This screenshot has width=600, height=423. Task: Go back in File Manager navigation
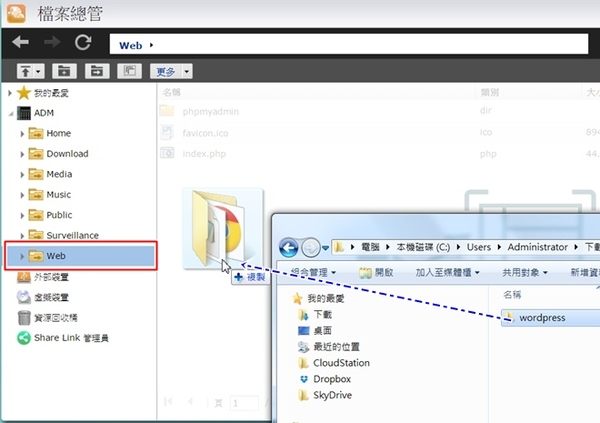click(20, 42)
